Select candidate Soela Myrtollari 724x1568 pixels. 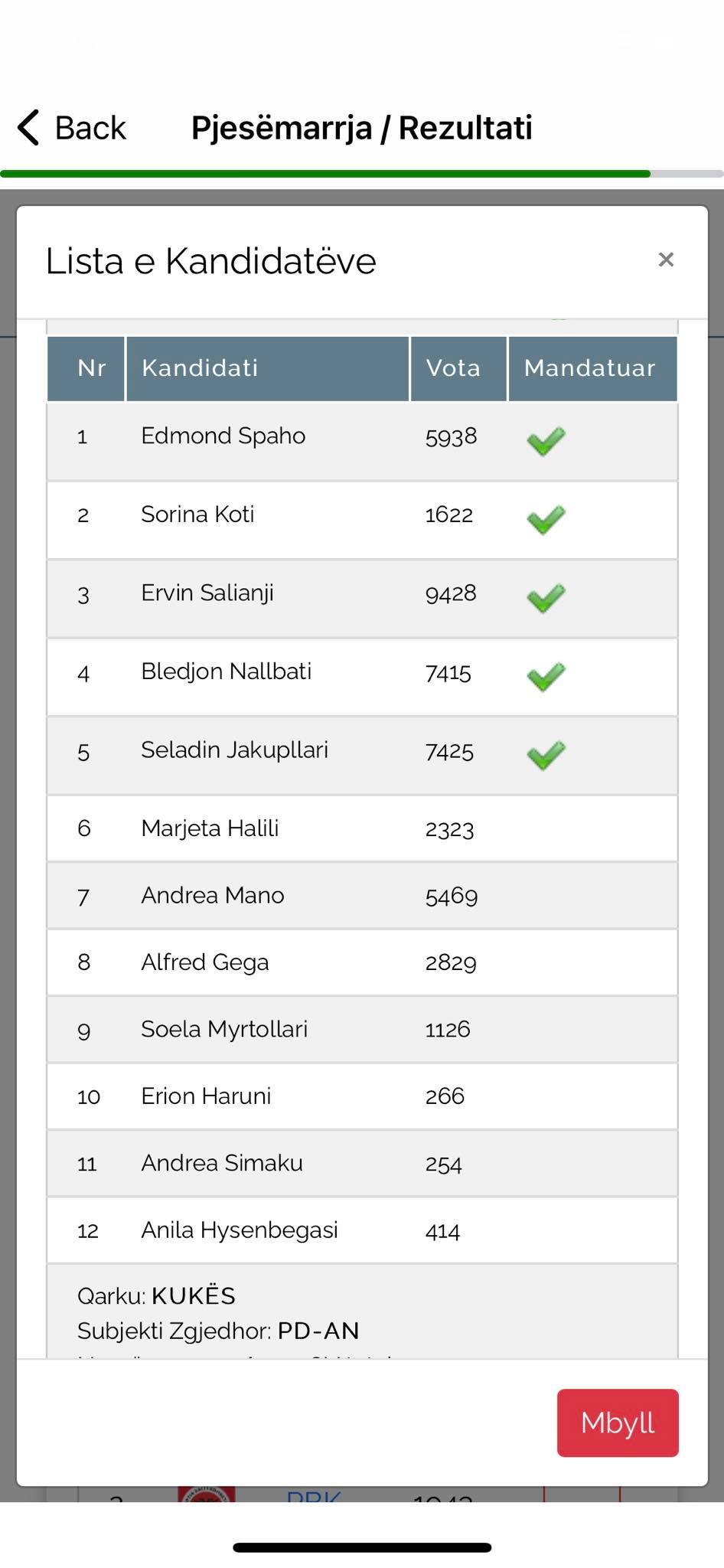pos(224,1029)
